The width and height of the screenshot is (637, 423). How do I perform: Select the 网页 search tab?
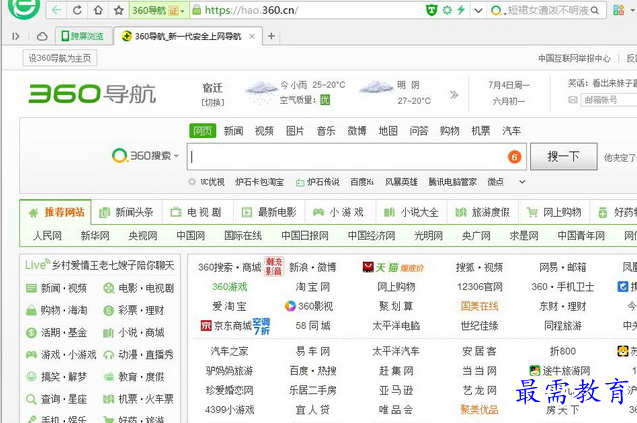202,131
